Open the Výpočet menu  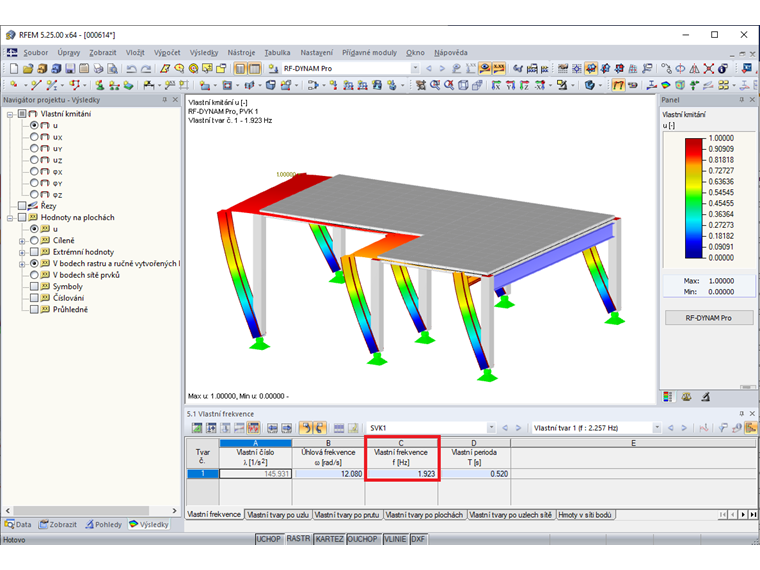click(x=167, y=52)
